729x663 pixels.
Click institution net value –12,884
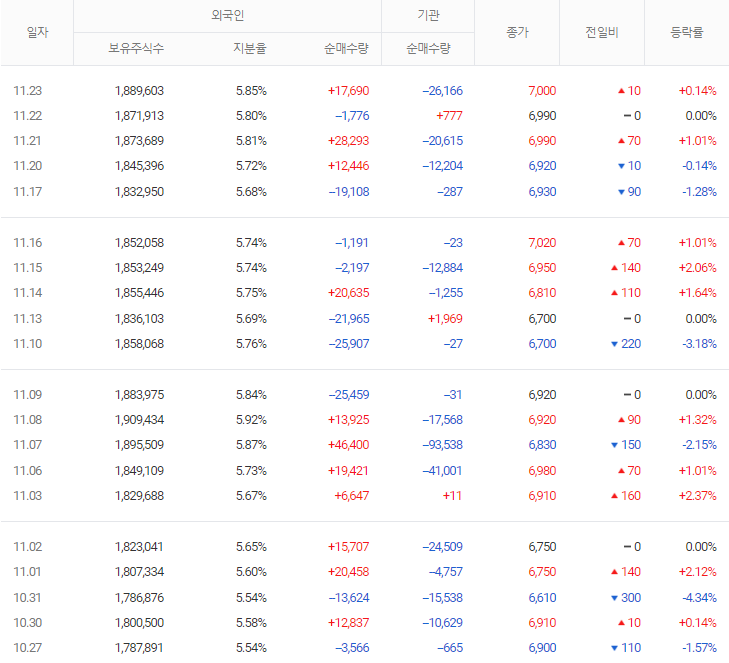pos(443,268)
